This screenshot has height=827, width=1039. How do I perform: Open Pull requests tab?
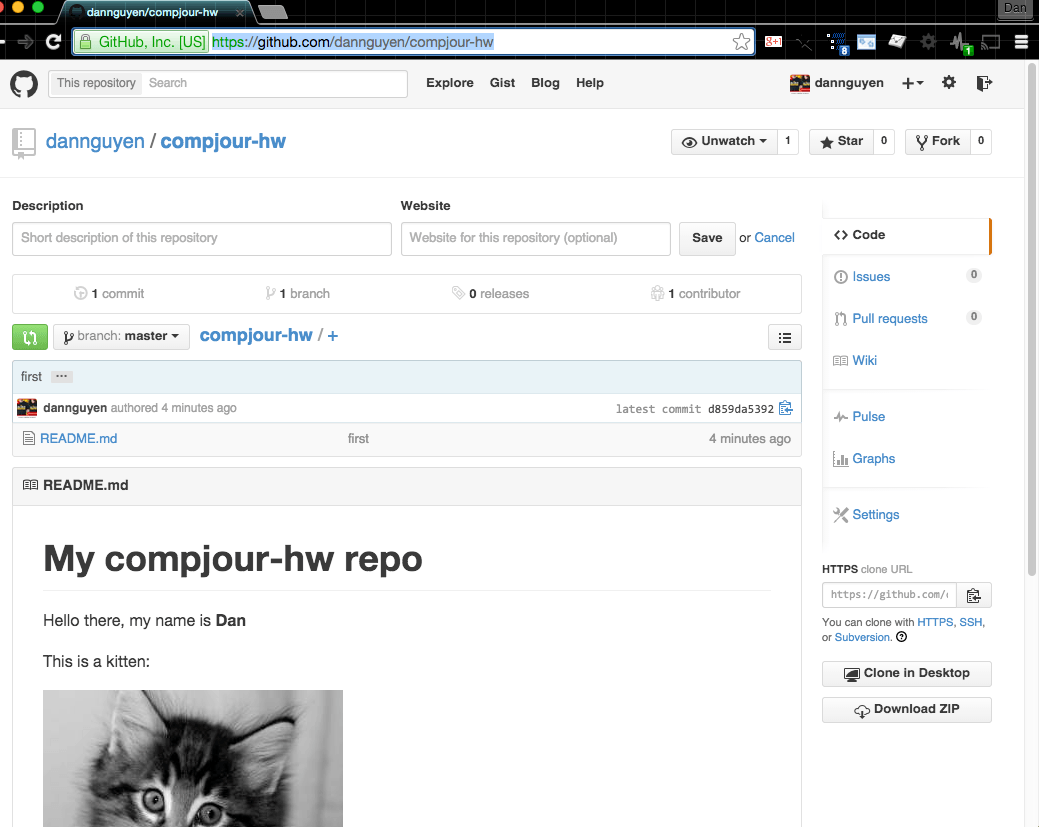click(889, 319)
